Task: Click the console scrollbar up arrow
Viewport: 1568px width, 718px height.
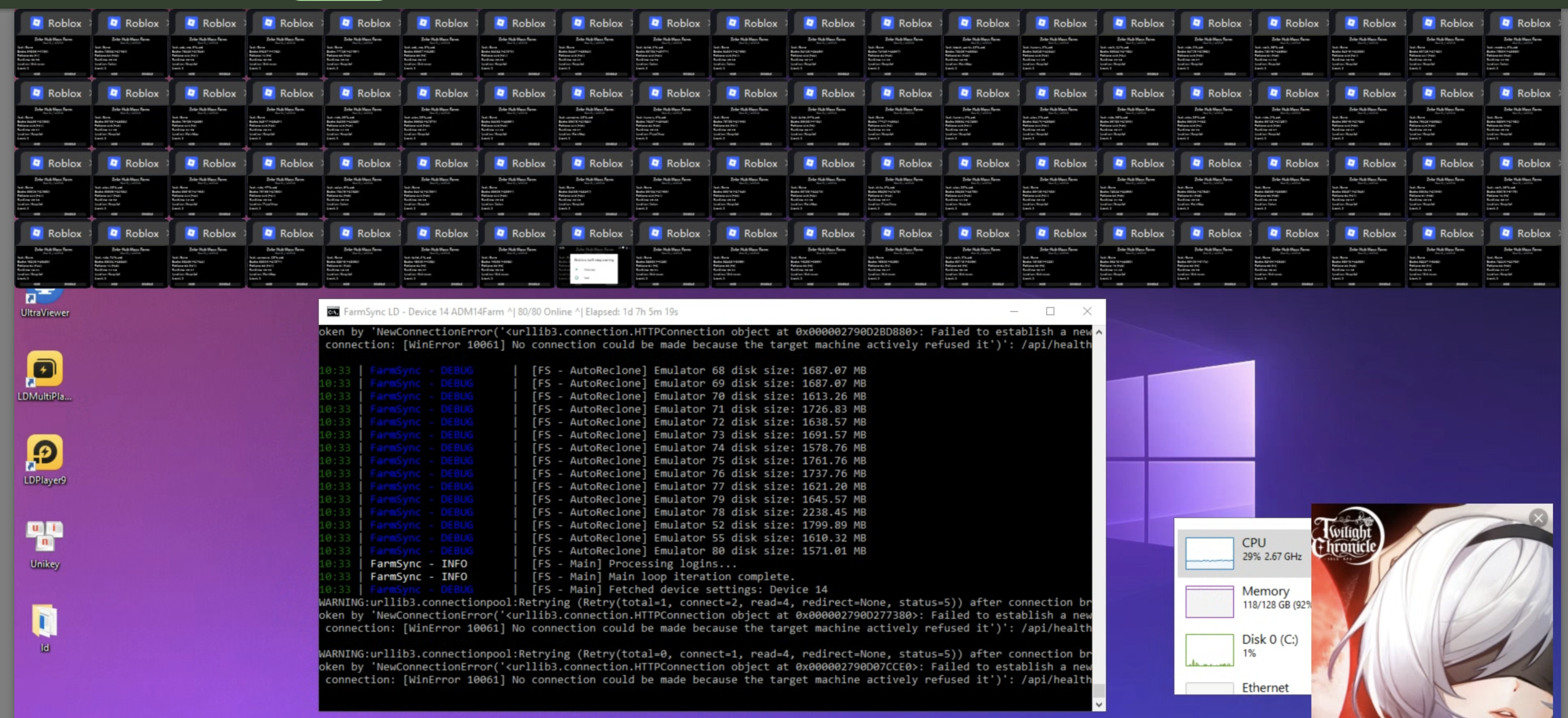Action: 1099,332
